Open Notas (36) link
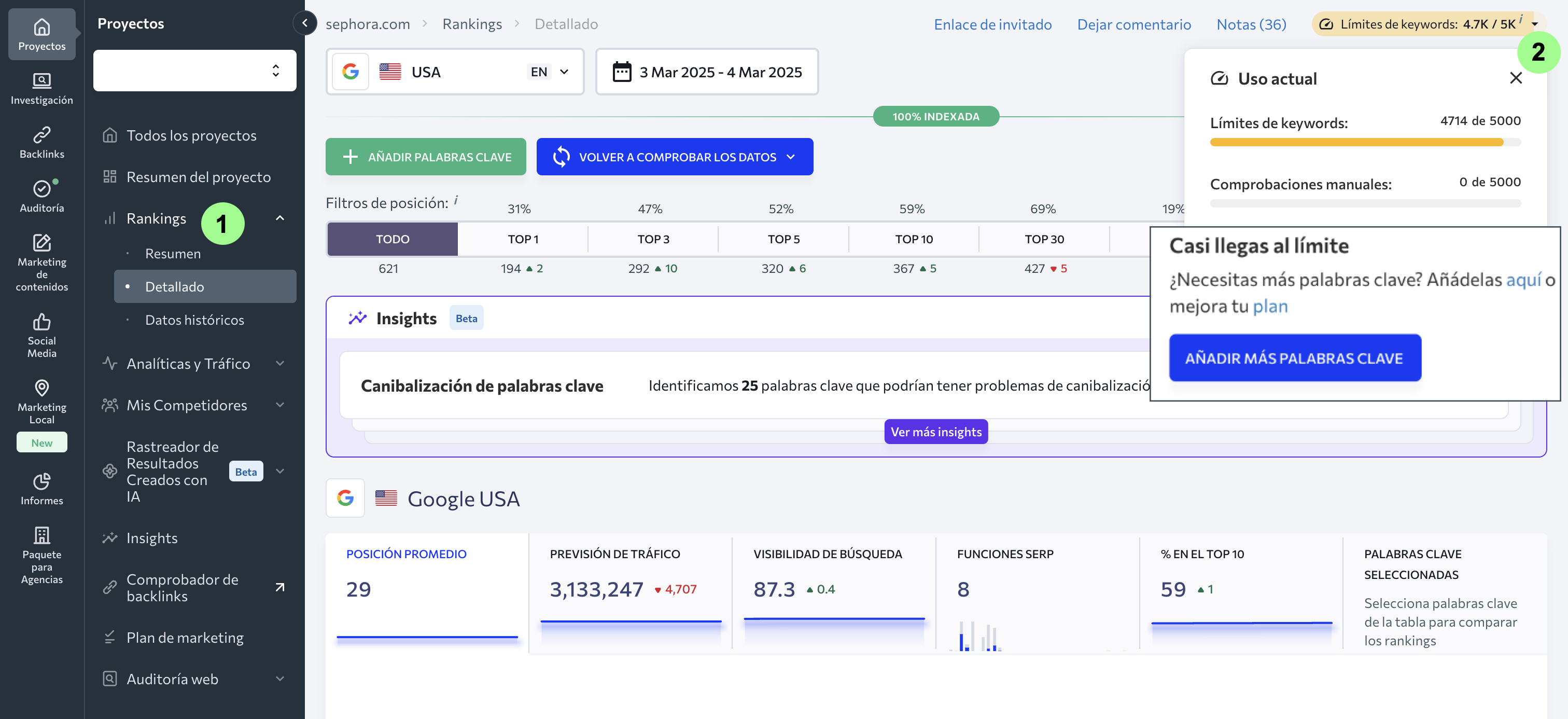The width and height of the screenshot is (1568, 719). 1251,24
